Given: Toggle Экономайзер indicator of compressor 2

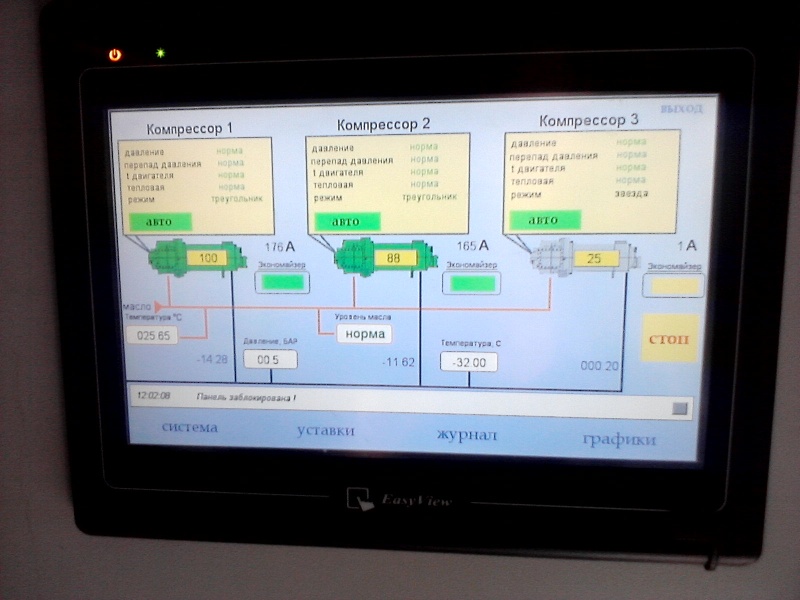Looking at the screenshot, I should pyautogui.click(x=472, y=283).
